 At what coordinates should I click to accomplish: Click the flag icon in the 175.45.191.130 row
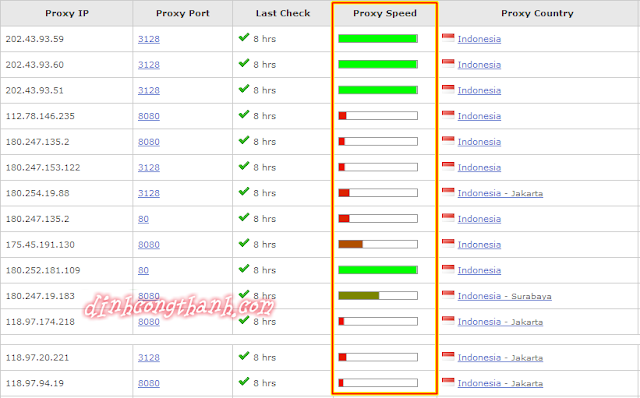(448, 243)
